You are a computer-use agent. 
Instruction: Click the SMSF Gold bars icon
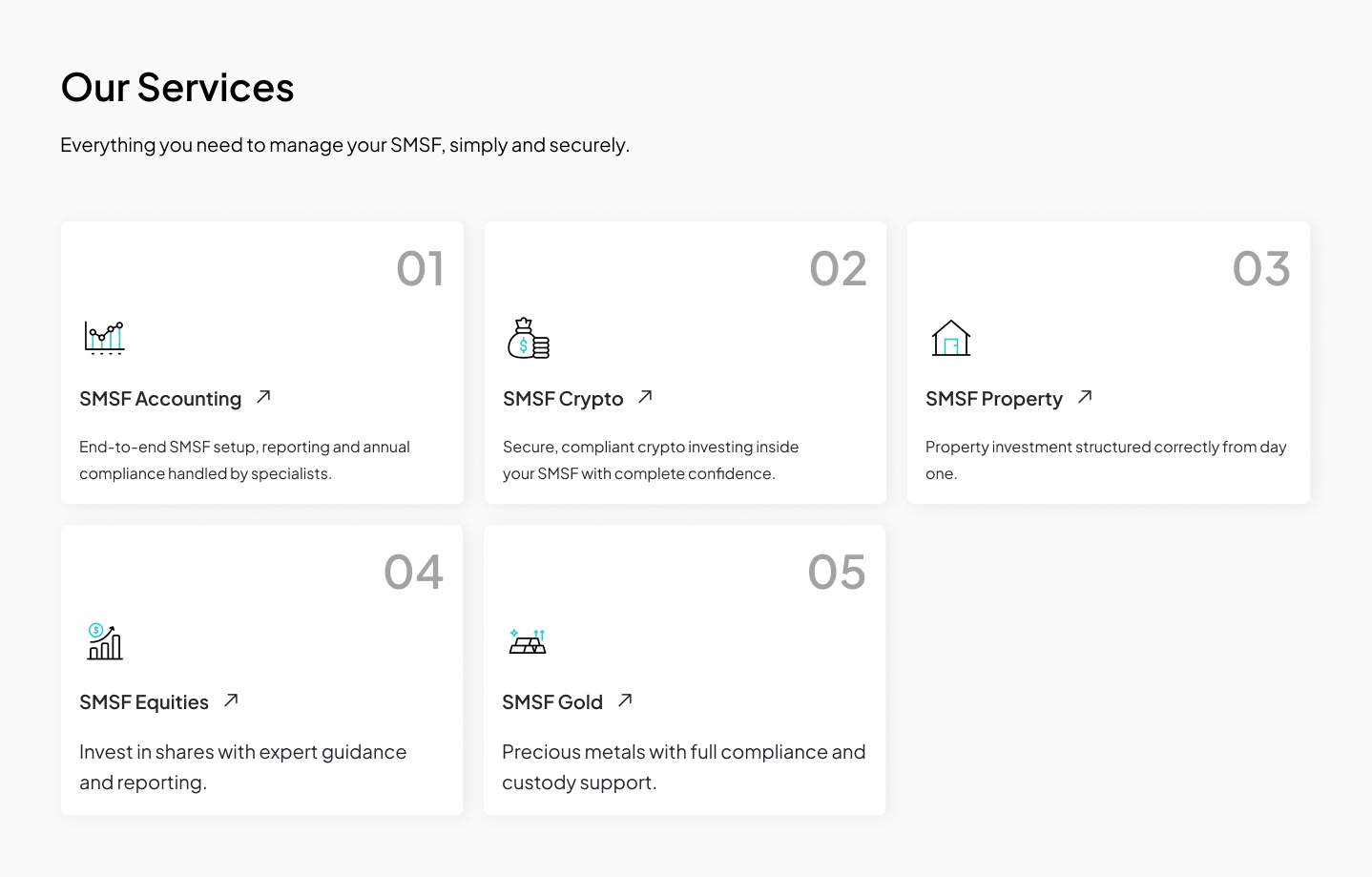528,641
